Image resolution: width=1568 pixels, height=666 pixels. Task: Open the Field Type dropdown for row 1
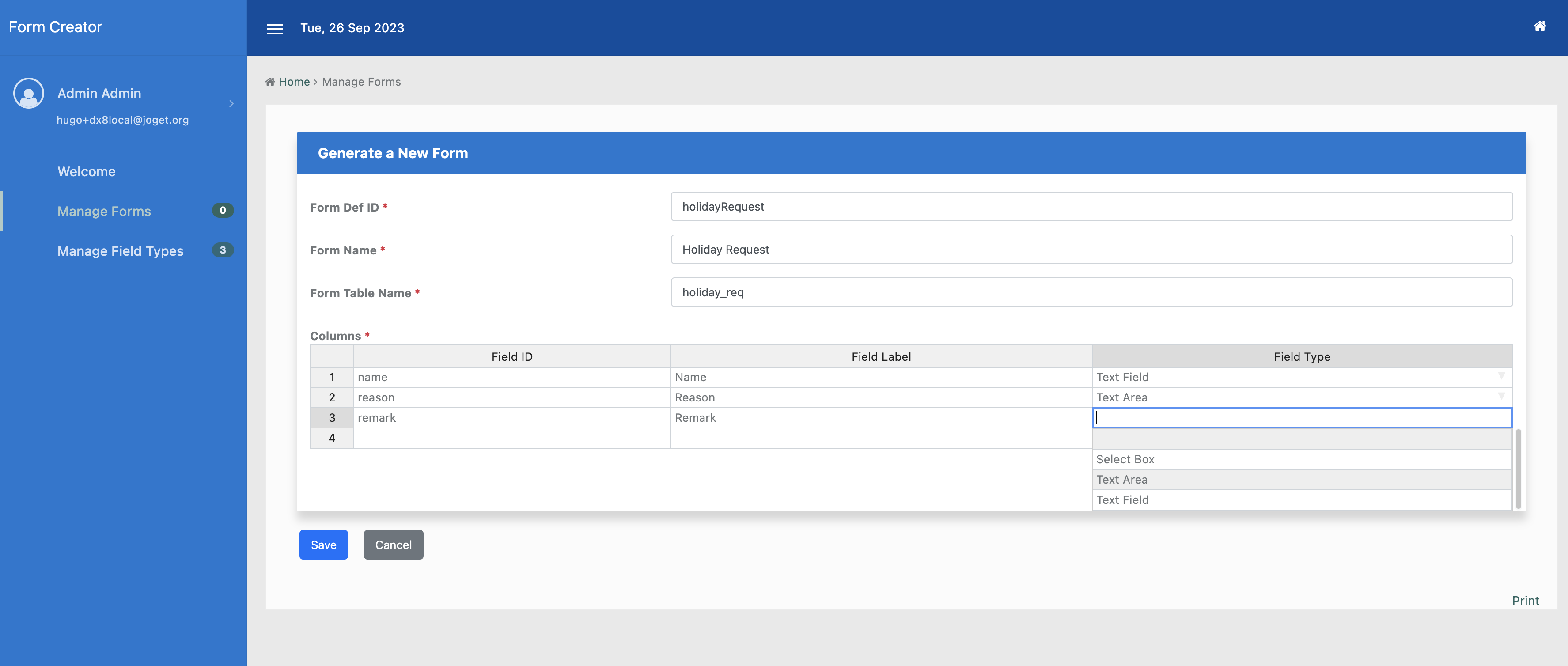(1501, 376)
